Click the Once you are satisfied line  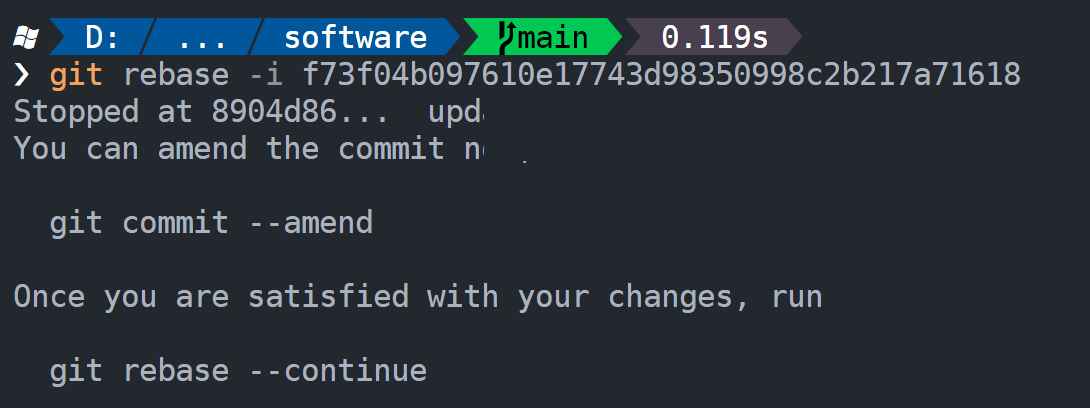pos(418,297)
